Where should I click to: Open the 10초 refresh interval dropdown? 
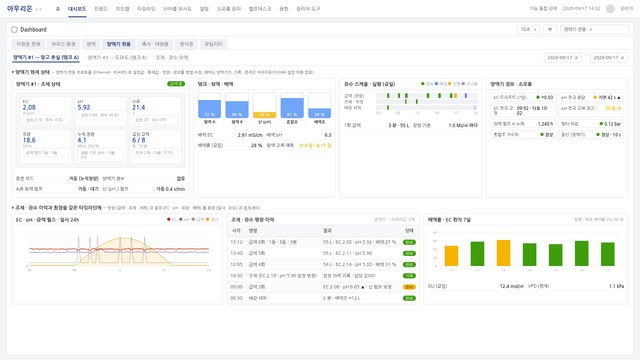(528, 29)
